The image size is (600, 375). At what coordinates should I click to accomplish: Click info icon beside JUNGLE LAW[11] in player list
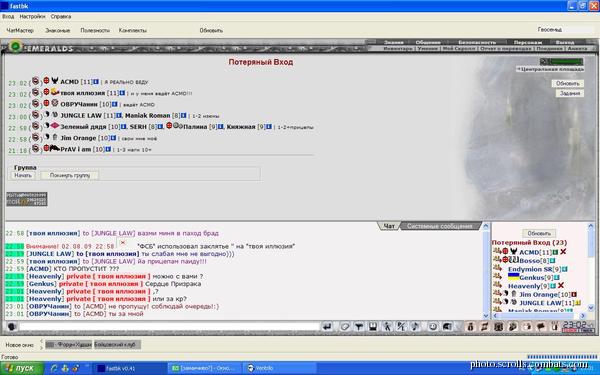pos(577,303)
